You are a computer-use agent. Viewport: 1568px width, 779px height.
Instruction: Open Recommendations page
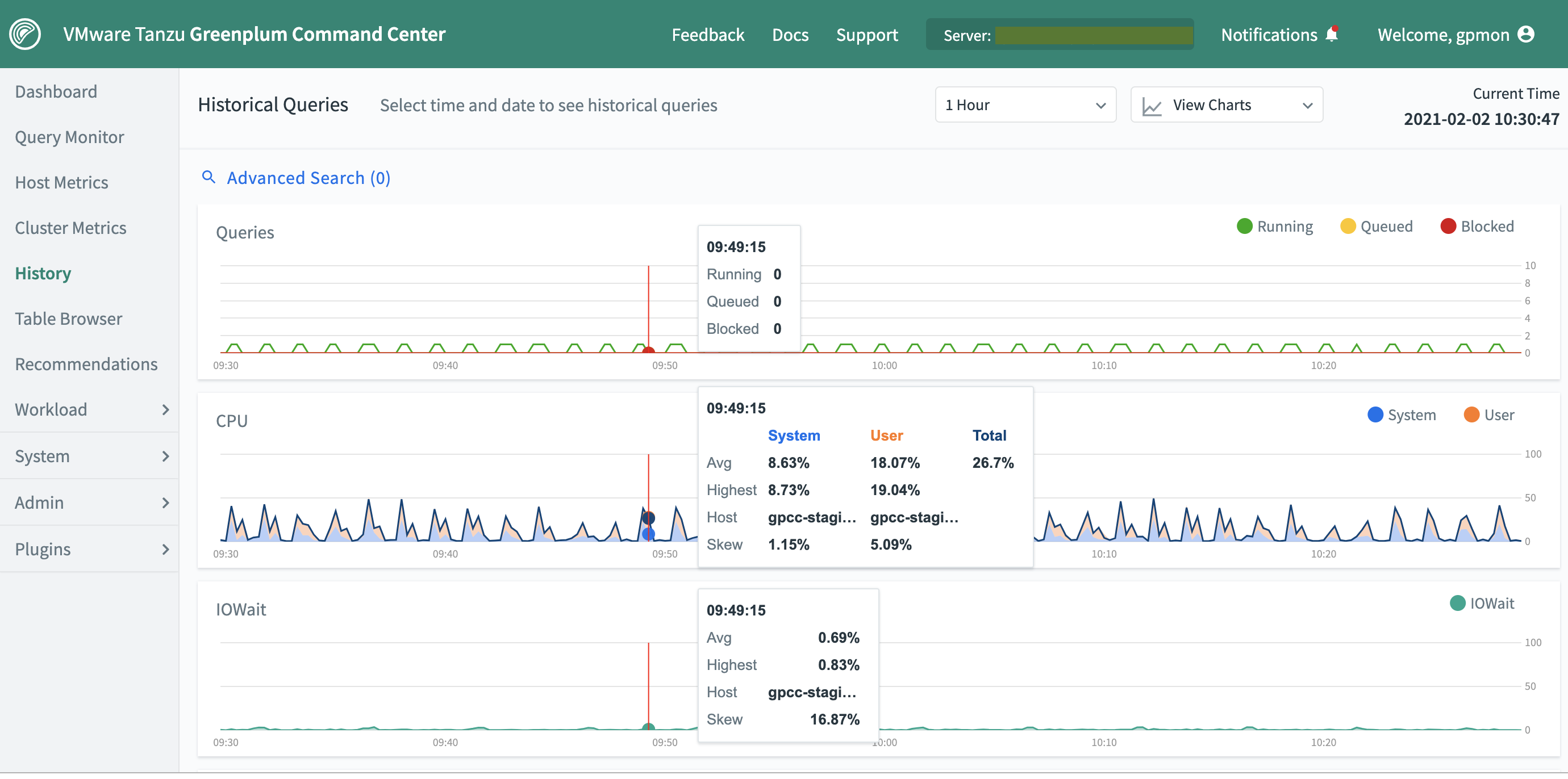pyautogui.click(x=86, y=365)
